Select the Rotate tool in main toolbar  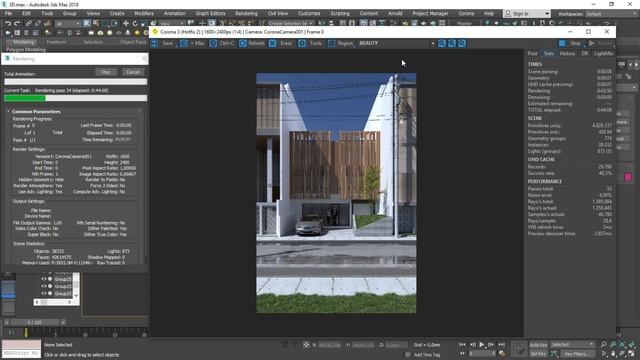tap(135, 24)
